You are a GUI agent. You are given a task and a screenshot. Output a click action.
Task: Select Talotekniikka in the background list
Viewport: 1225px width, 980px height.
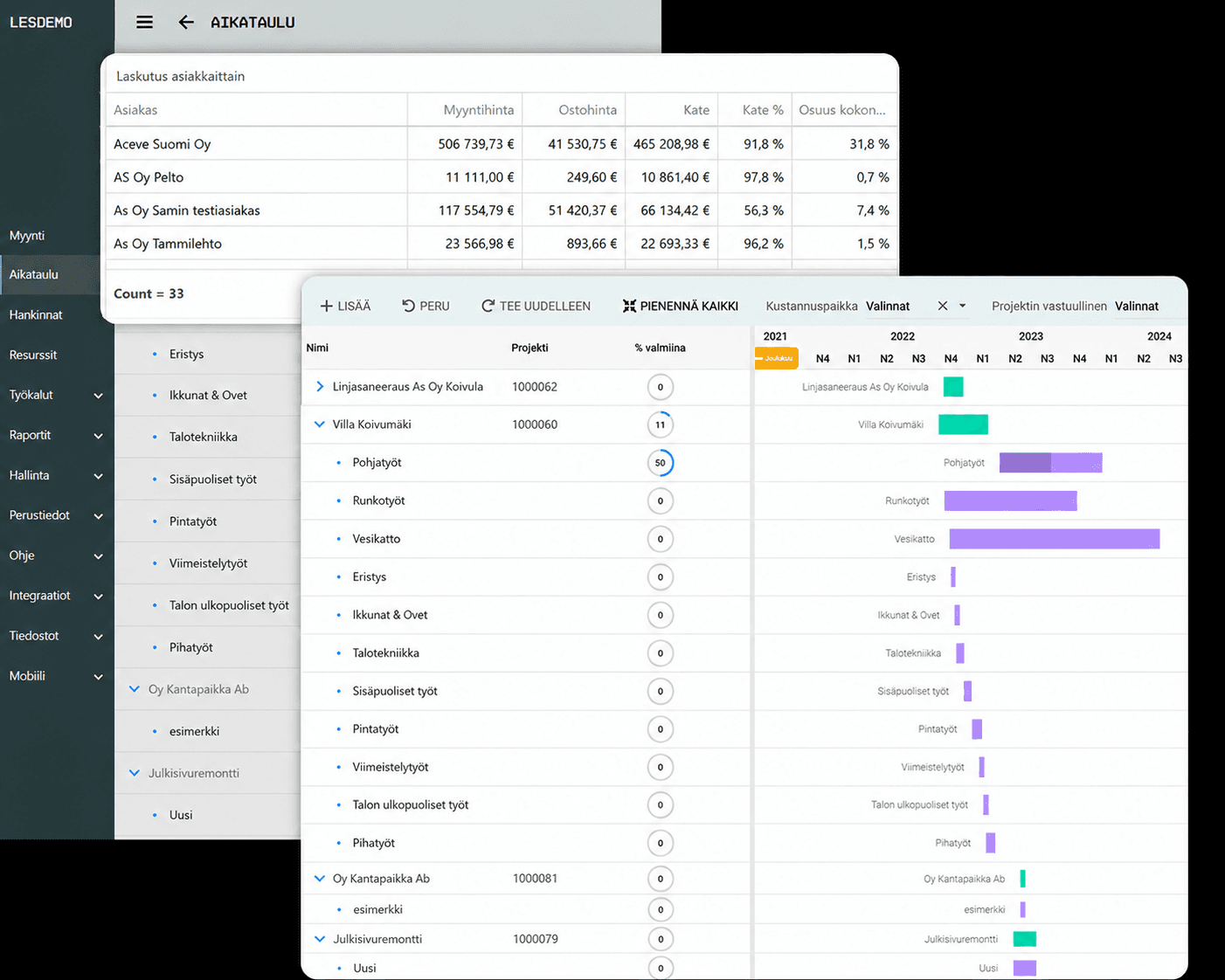point(204,437)
